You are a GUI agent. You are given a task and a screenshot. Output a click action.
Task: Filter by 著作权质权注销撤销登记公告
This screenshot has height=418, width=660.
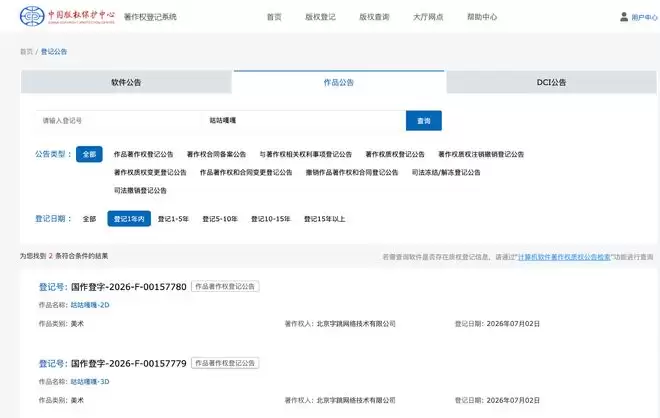click(481, 154)
